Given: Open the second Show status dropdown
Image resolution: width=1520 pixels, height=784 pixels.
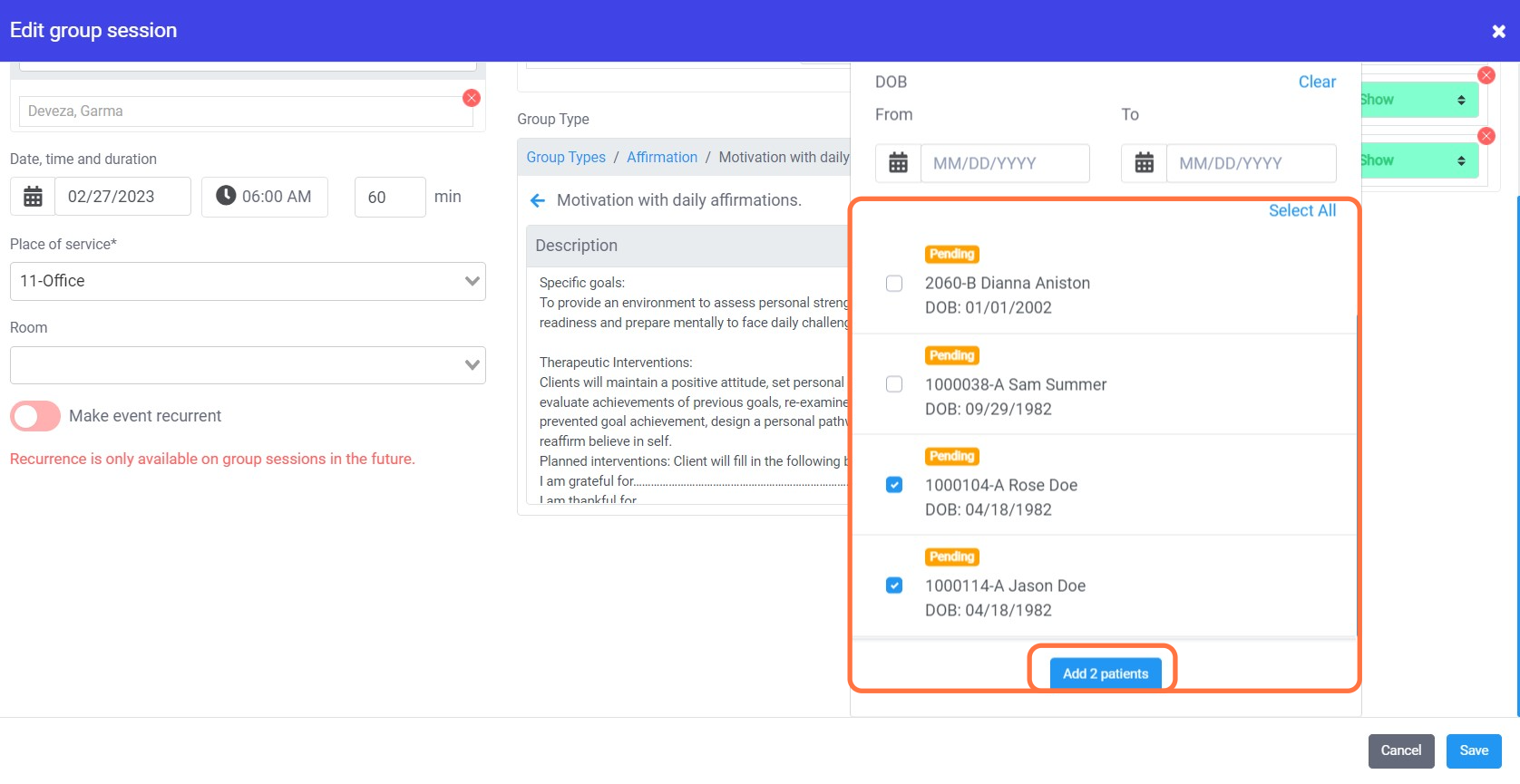Looking at the screenshot, I should [x=1418, y=160].
